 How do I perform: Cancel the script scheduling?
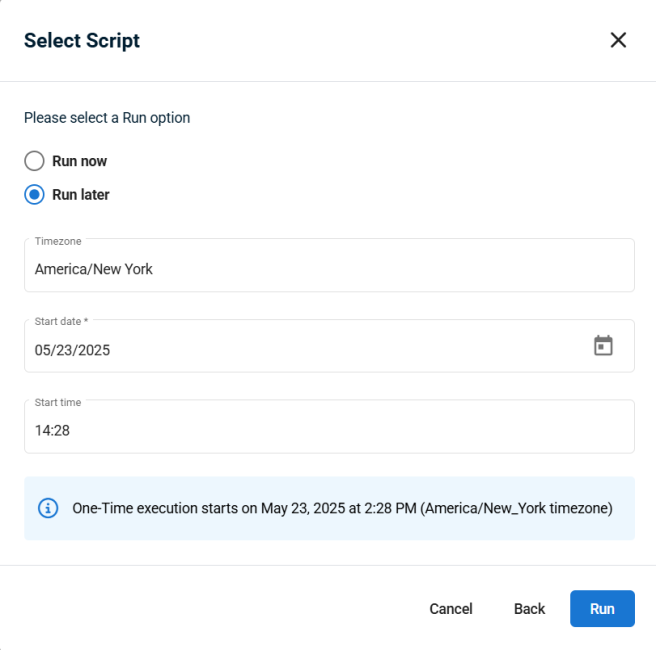(451, 609)
